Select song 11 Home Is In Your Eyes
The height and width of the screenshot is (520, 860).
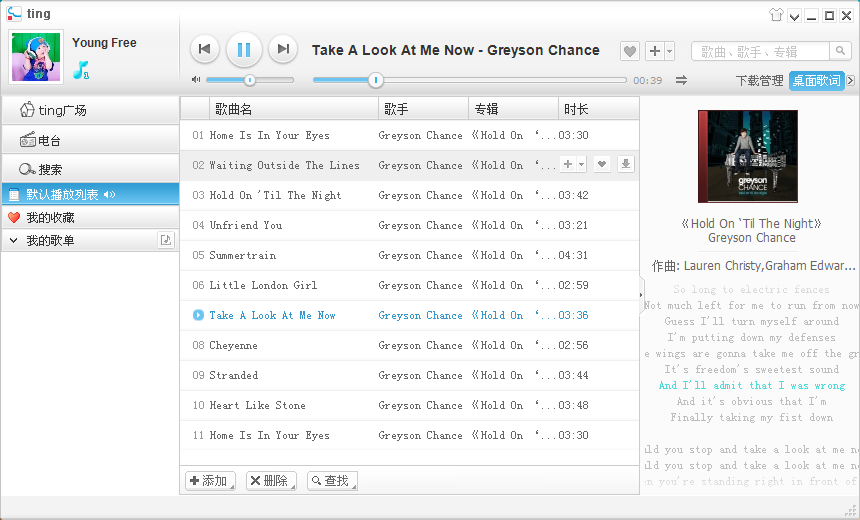pos(409,436)
